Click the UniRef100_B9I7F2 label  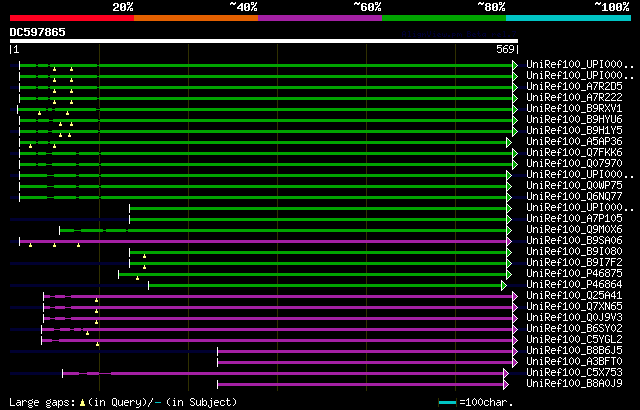(574, 263)
